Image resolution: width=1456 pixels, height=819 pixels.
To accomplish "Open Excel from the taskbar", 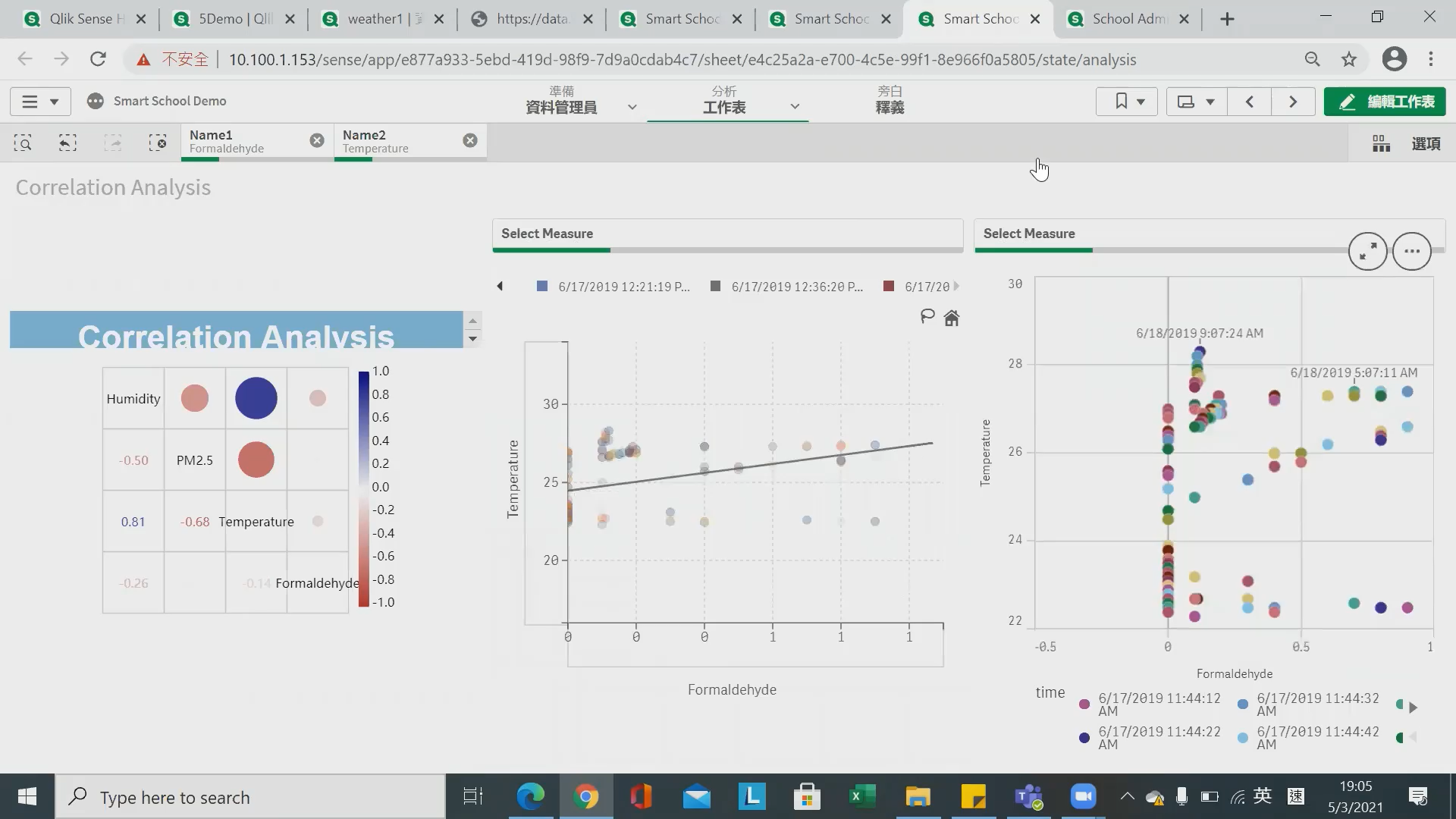I will 862,797.
